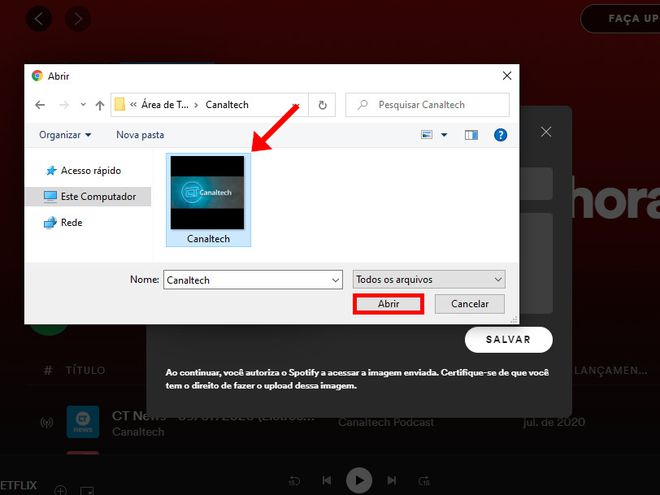Image resolution: width=660 pixels, height=495 pixels.
Task: Click the Canaltech Podcast link in Spotify
Action: click(x=386, y=422)
